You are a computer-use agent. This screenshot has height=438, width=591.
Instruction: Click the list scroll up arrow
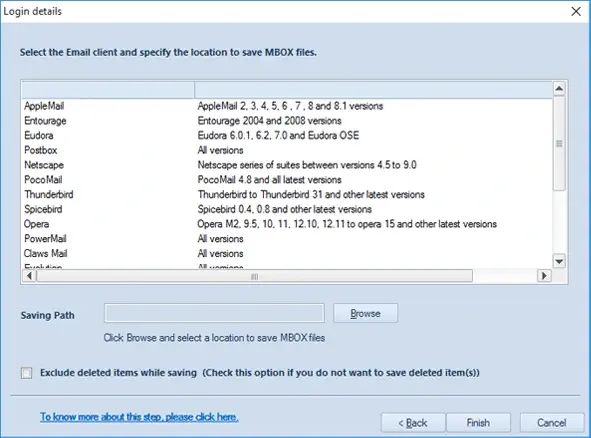[559, 89]
